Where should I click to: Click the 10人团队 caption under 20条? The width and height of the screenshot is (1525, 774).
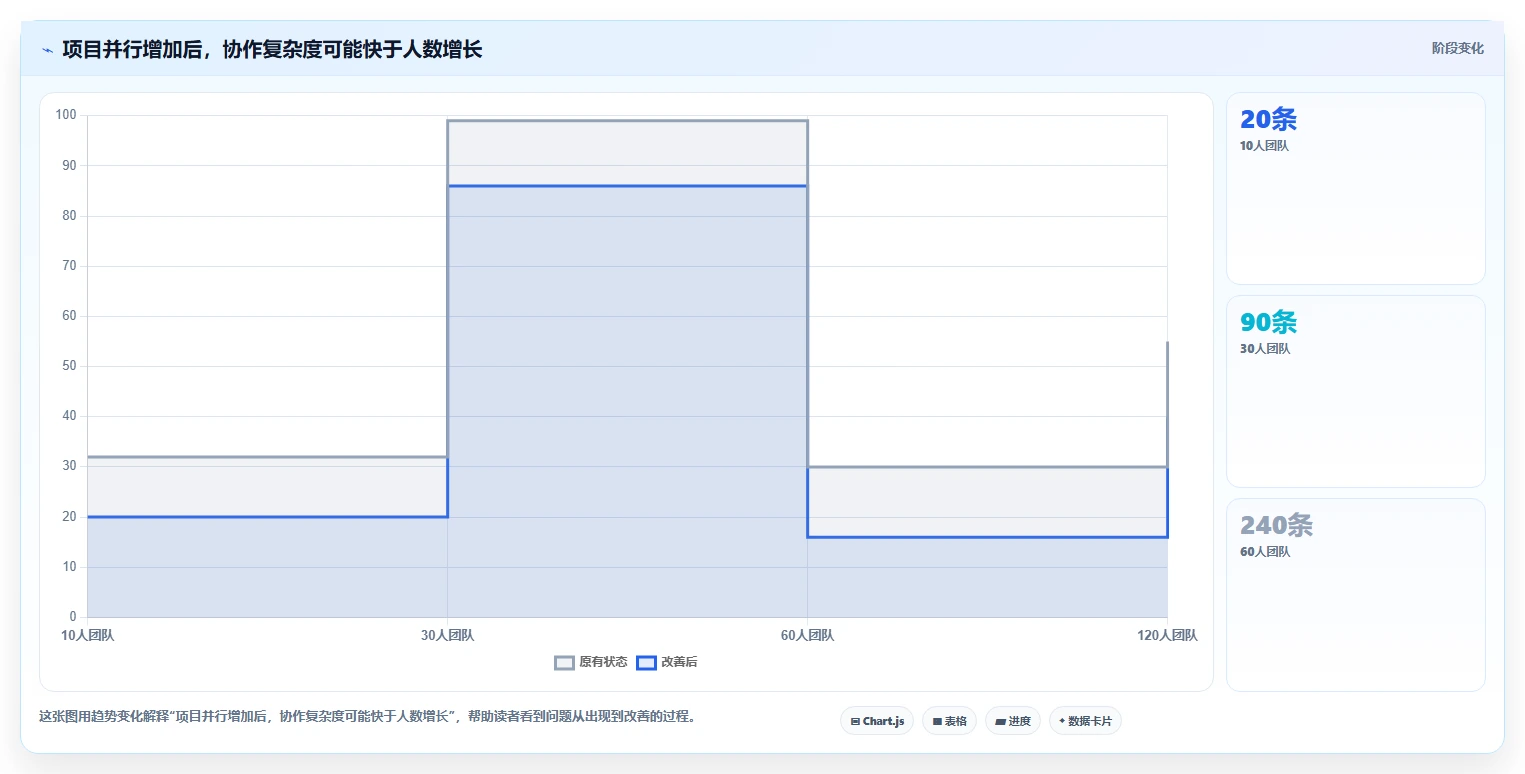point(1264,146)
